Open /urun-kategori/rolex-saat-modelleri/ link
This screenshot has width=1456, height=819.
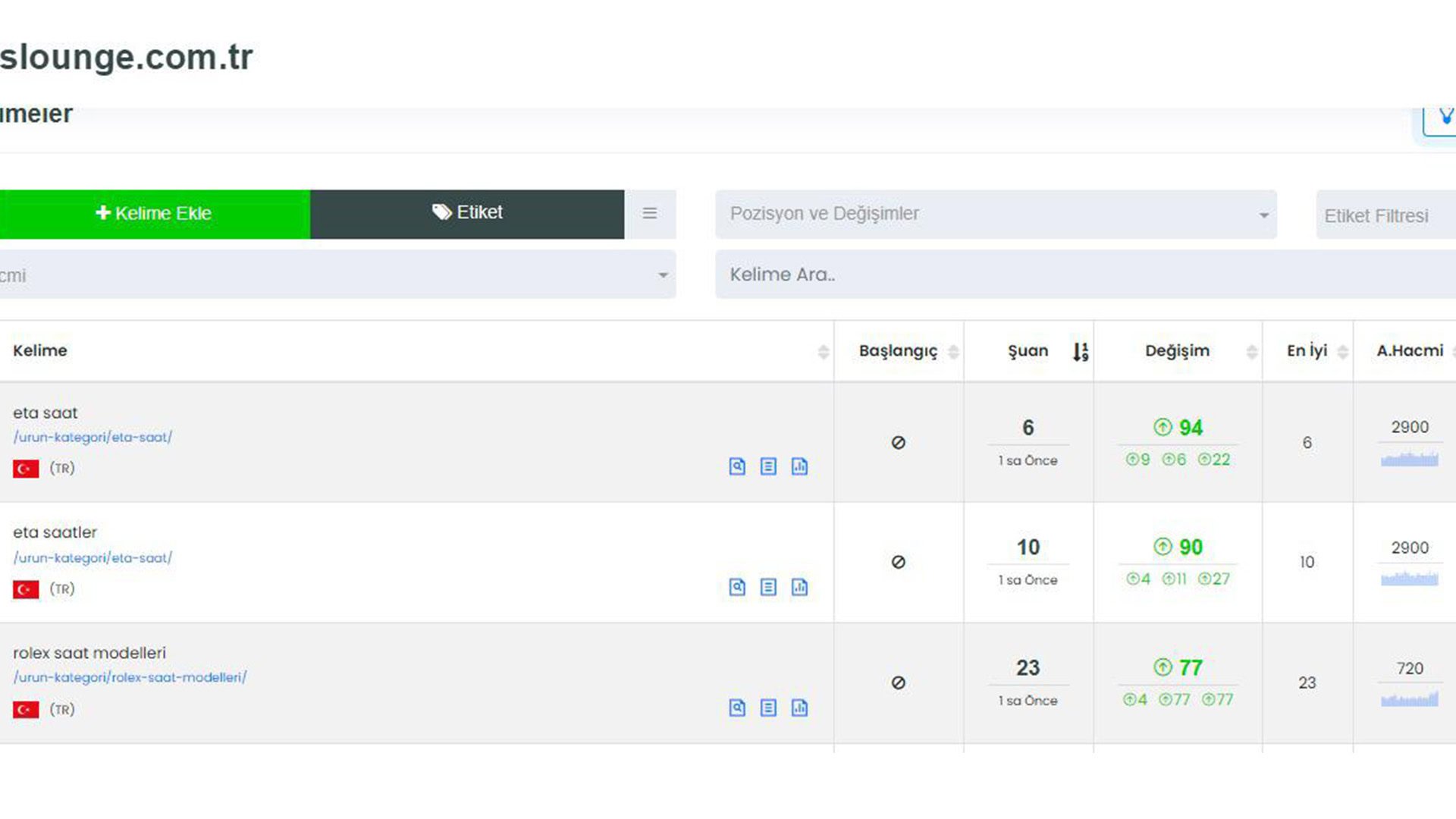(130, 677)
